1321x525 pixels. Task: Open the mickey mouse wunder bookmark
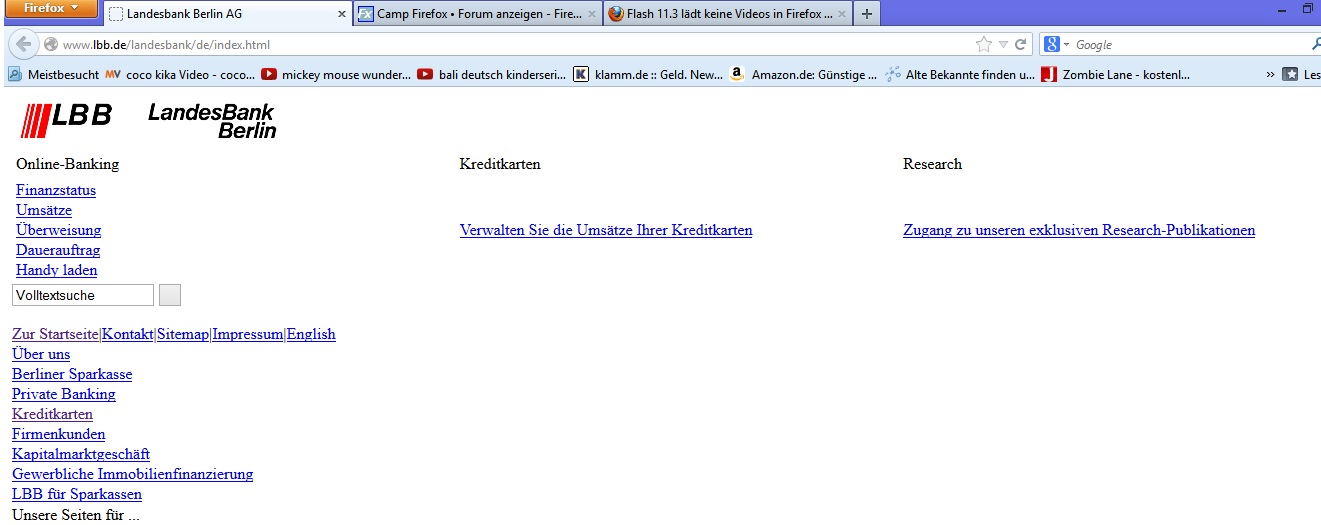[336, 74]
